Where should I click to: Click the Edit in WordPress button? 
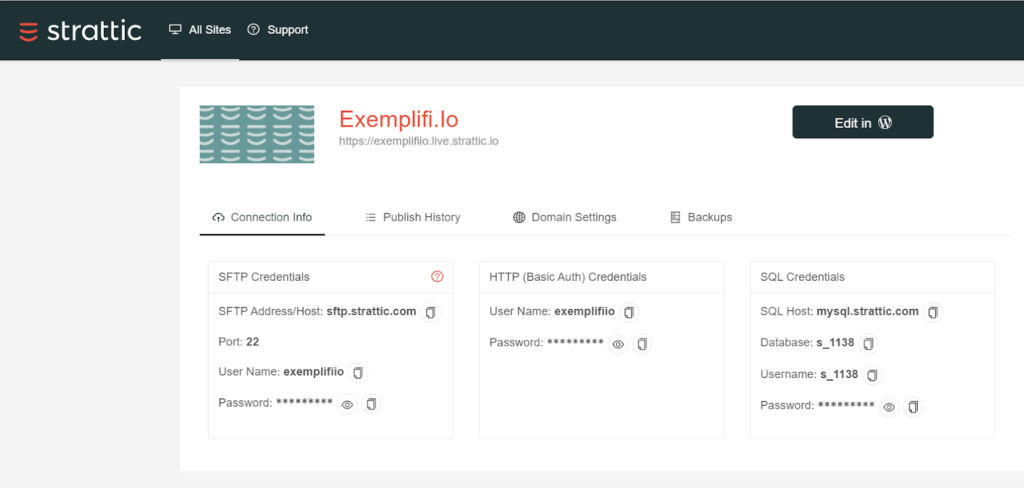pyautogui.click(x=863, y=122)
